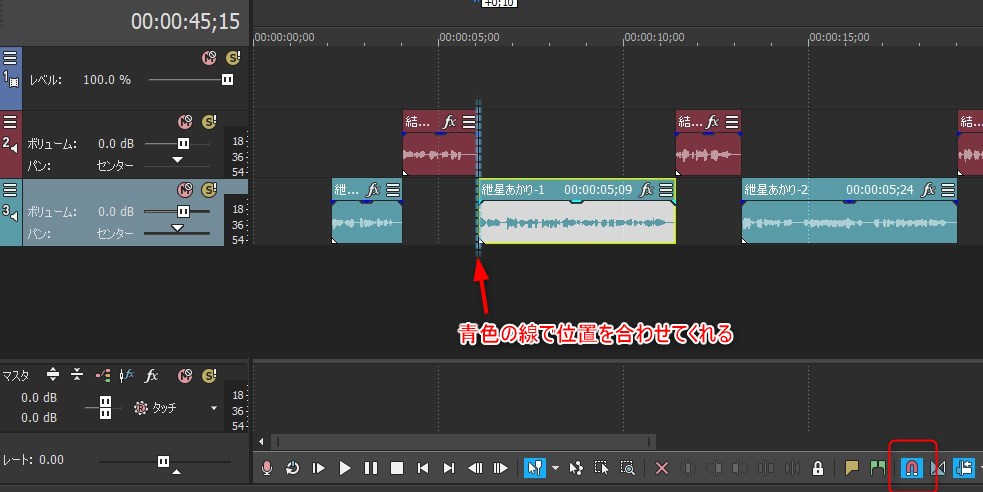Open Event FX on 紲星あかり-2 clip
The height and width of the screenshot is (492, 983).
click(x=928, y=190)
